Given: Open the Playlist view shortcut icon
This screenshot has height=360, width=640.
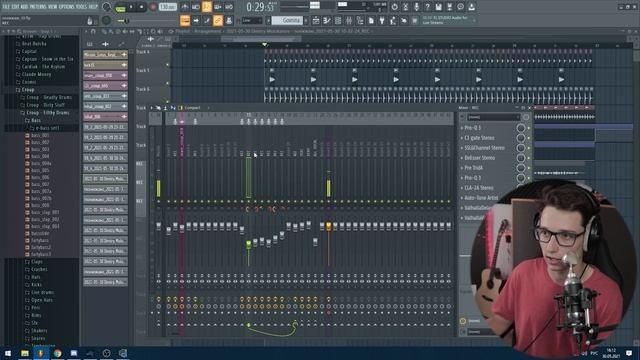Looking at the screenshot, I should [316, 20].
